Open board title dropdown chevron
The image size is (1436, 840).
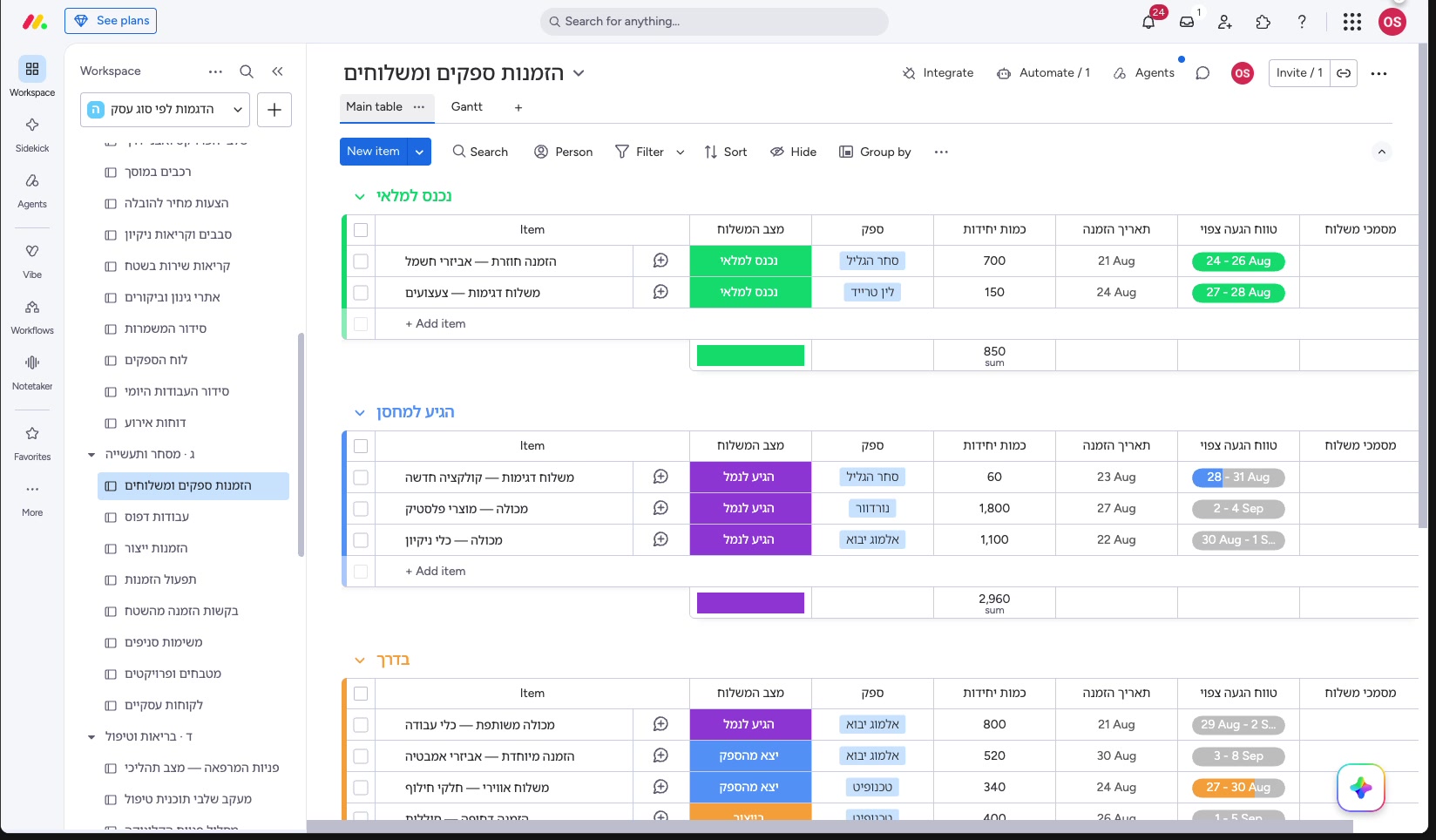579,73
